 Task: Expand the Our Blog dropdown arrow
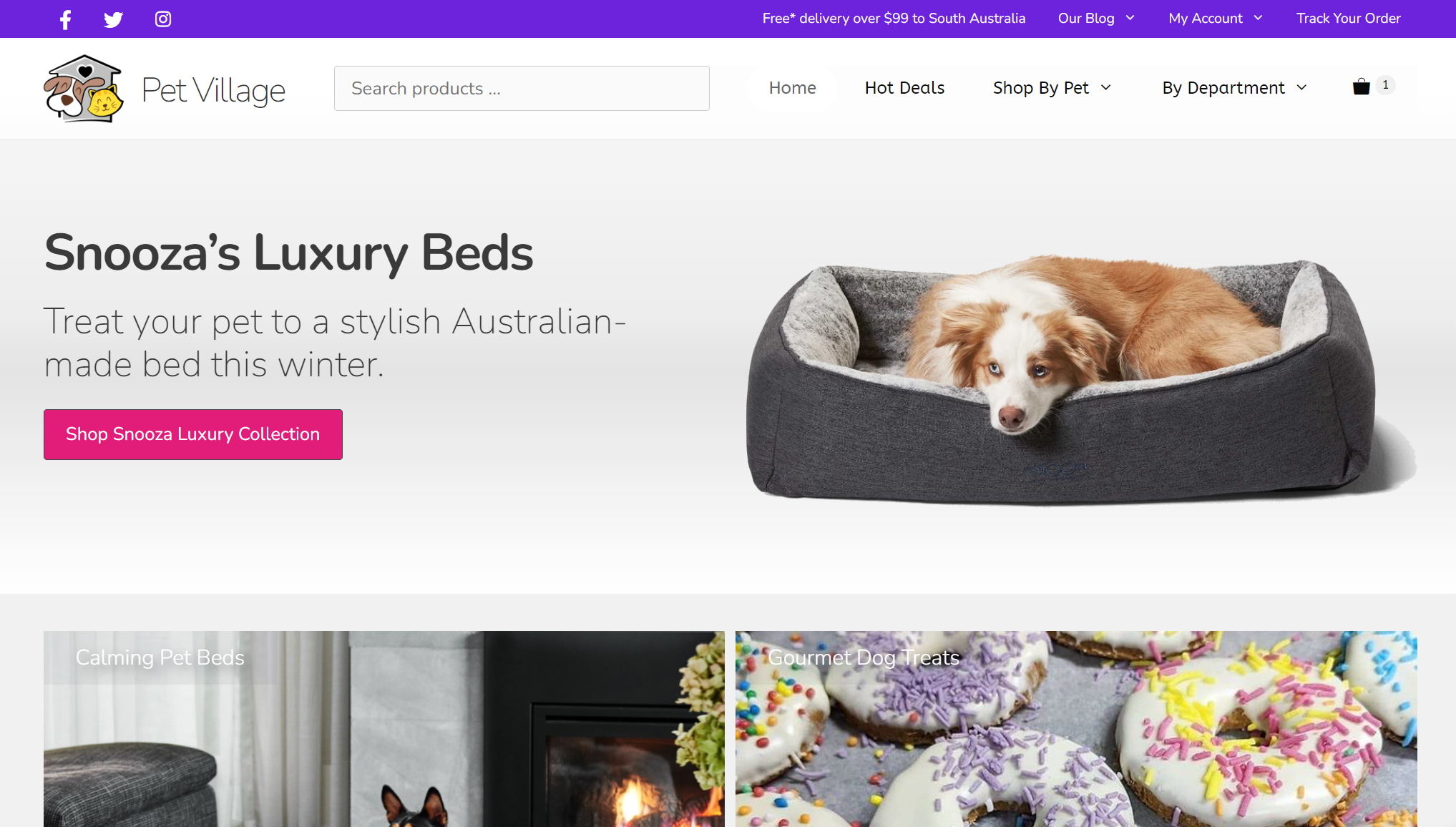pos(1130,18)
